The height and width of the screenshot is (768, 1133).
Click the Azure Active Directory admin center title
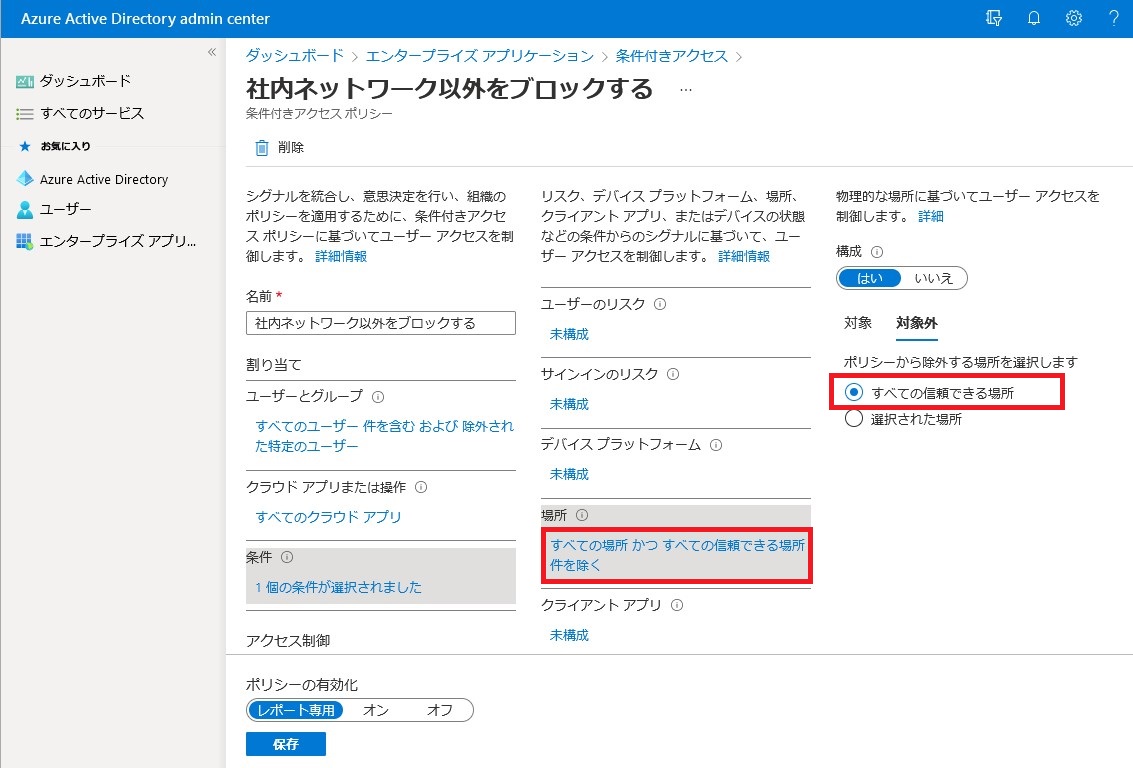145,19
